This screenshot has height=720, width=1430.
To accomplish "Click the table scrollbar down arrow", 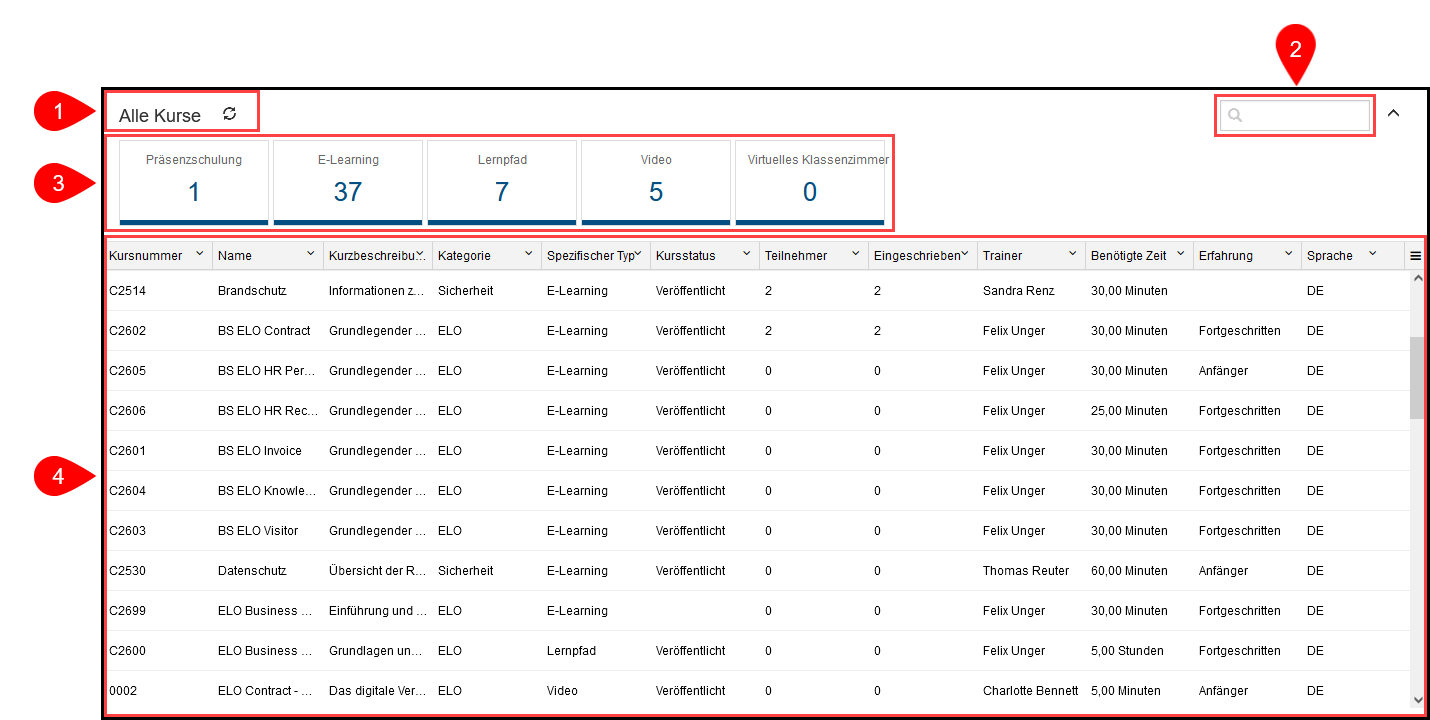I will (x=1417, y=700).
